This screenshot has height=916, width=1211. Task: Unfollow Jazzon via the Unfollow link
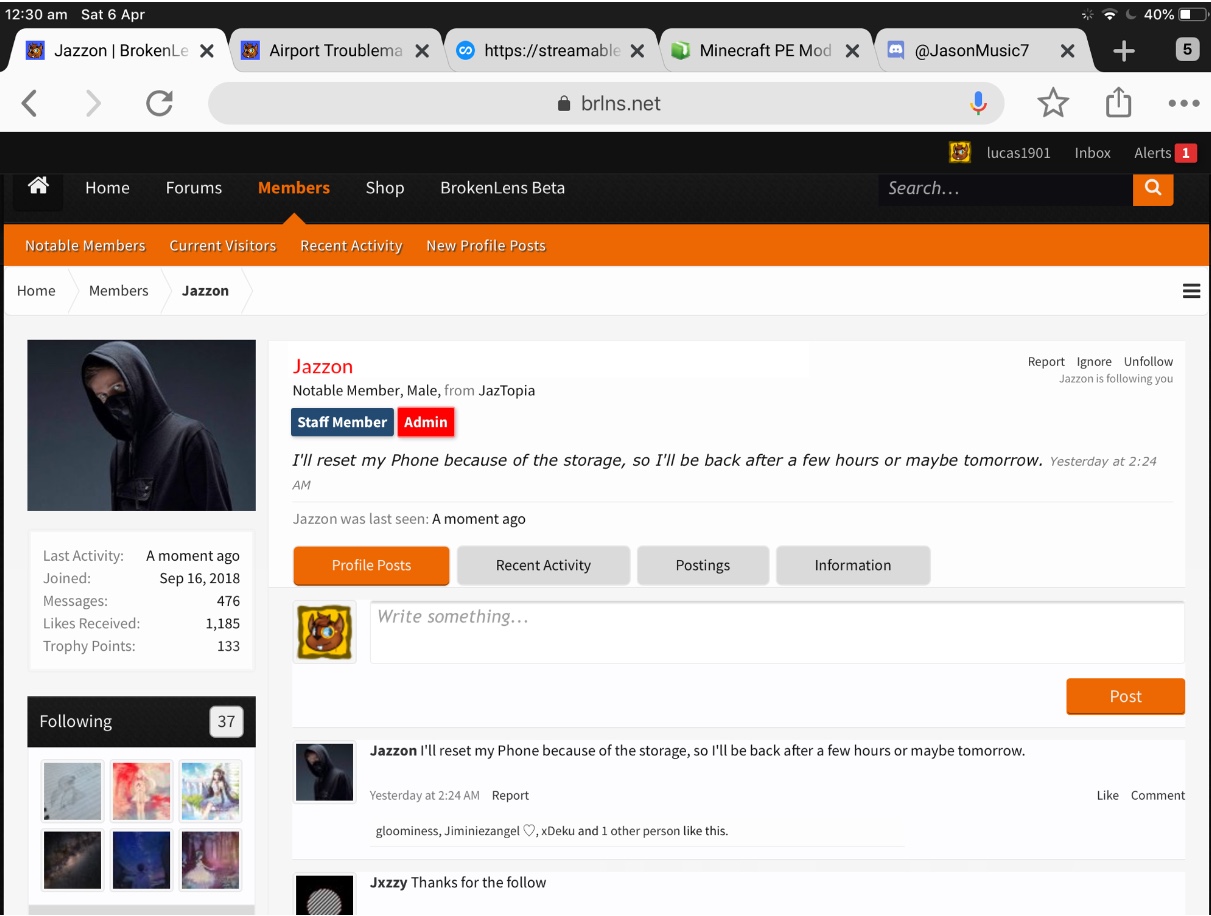click(x=1148, y=362)
